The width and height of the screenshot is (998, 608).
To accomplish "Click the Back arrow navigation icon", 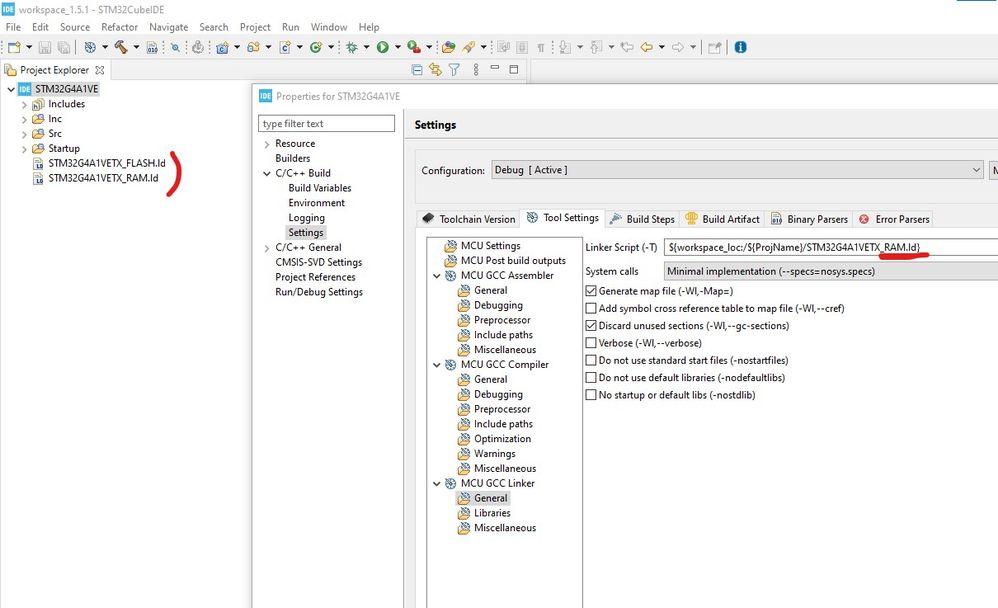I will [x=647, y=47].
